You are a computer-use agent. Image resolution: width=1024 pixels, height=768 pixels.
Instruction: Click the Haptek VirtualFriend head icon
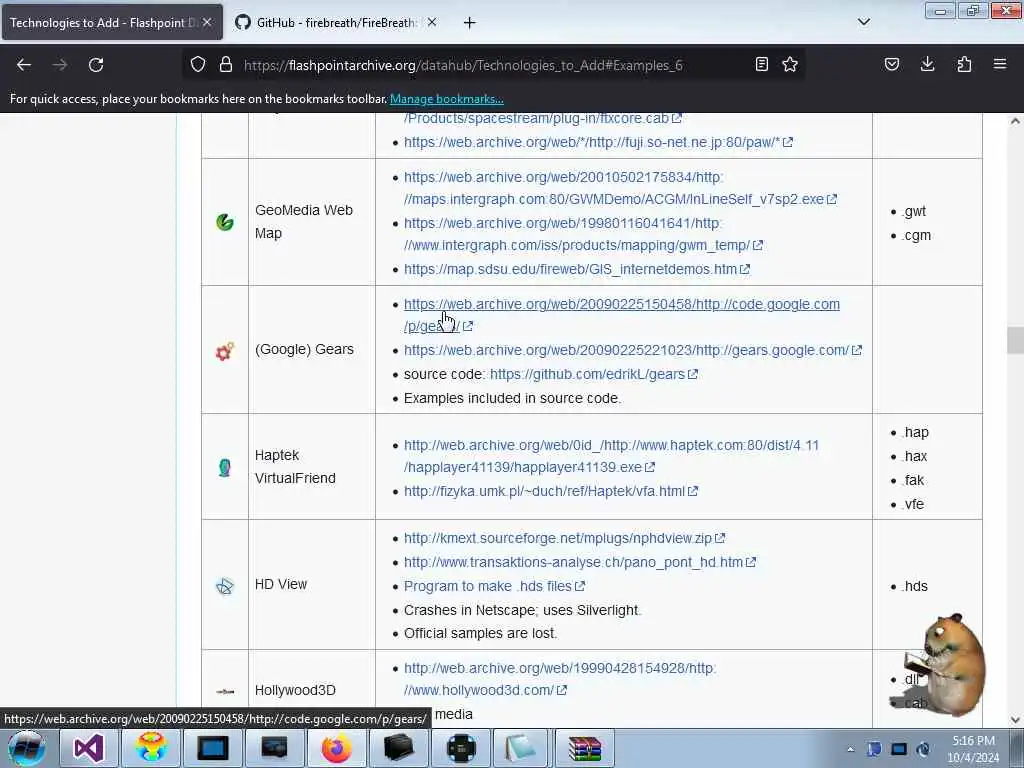[225, 468]
